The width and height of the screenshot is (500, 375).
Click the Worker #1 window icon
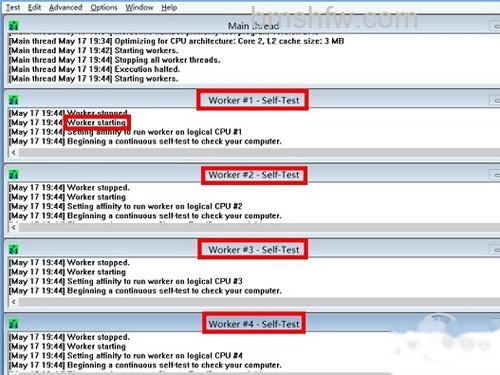pos(14,100)
